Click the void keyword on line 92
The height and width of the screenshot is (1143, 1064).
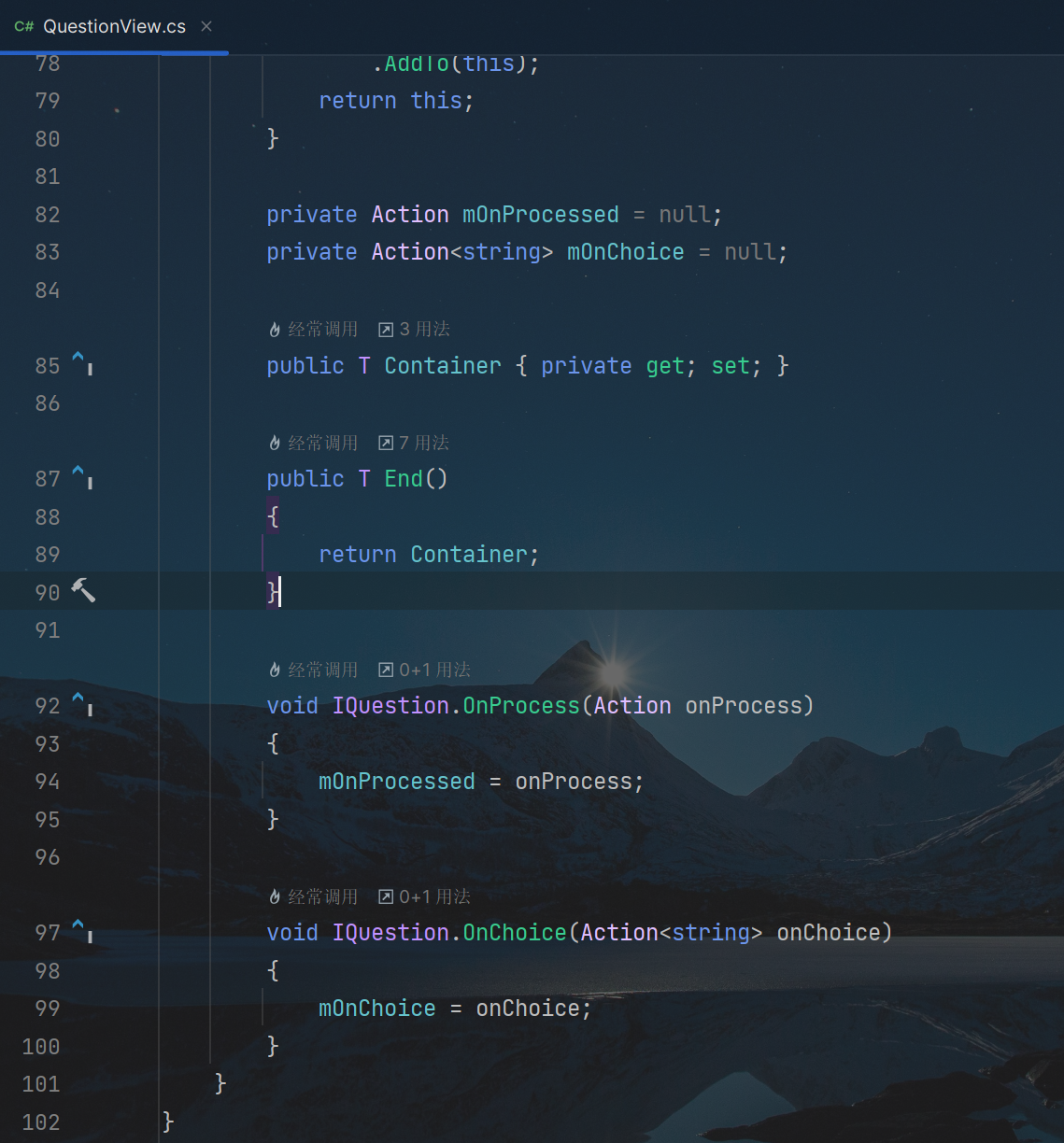click(292, 706)
